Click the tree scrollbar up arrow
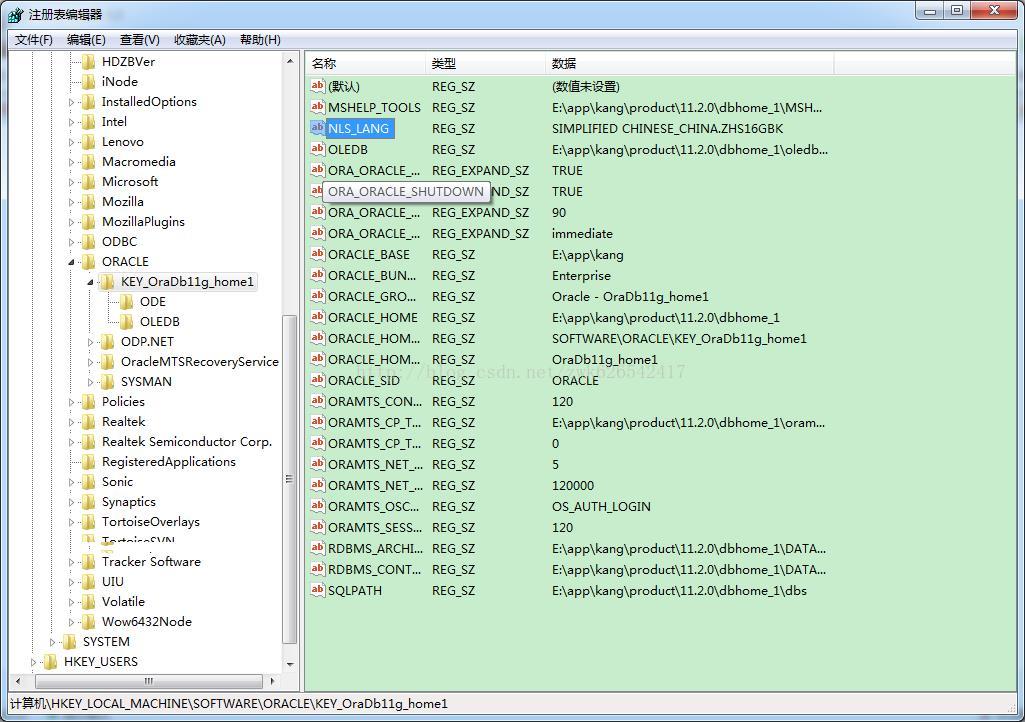The height and width of the screenshot is (722, 1025). tap(290, 61)
